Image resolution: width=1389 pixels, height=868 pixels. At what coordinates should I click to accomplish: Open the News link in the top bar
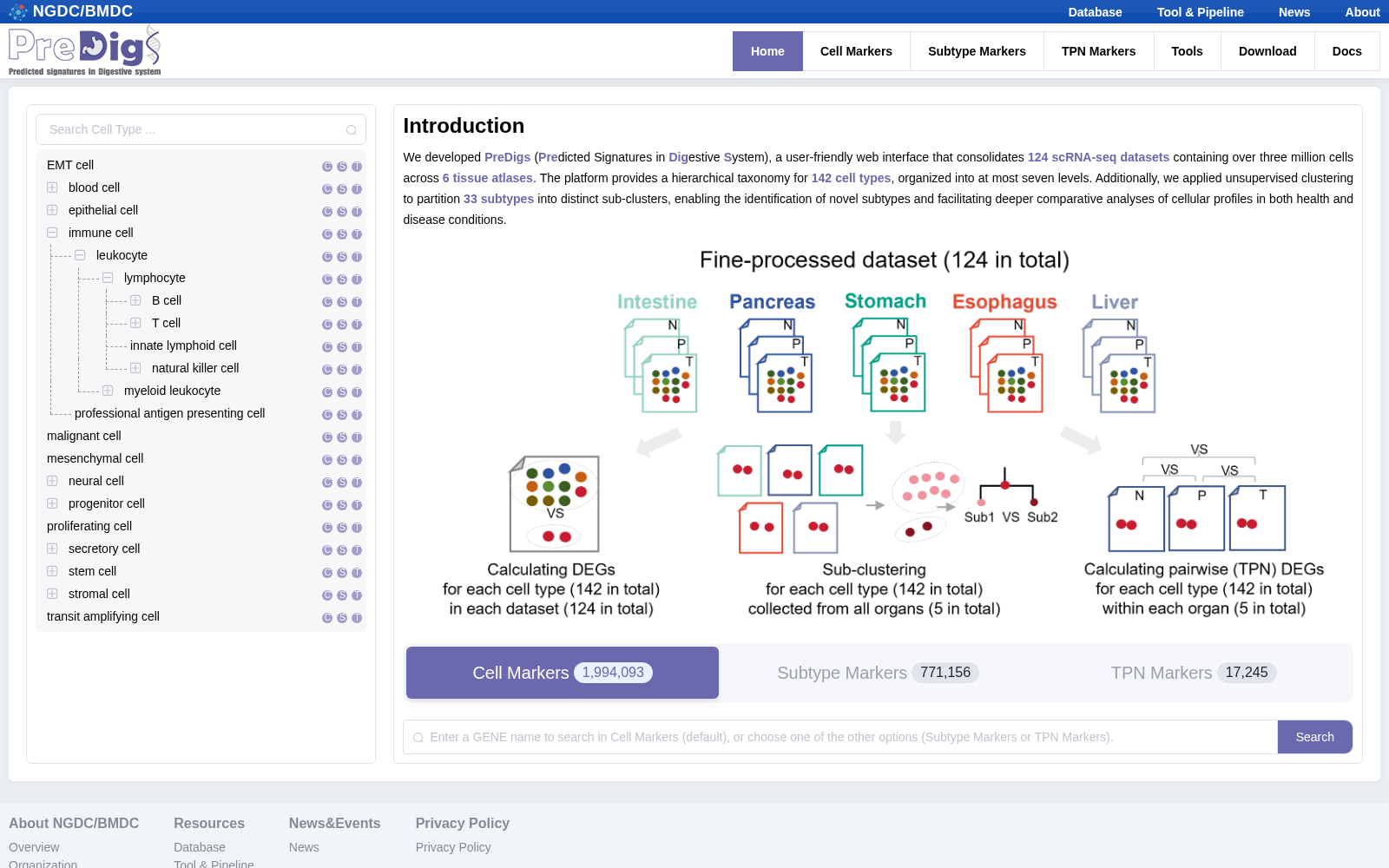tap(1294, 12)
